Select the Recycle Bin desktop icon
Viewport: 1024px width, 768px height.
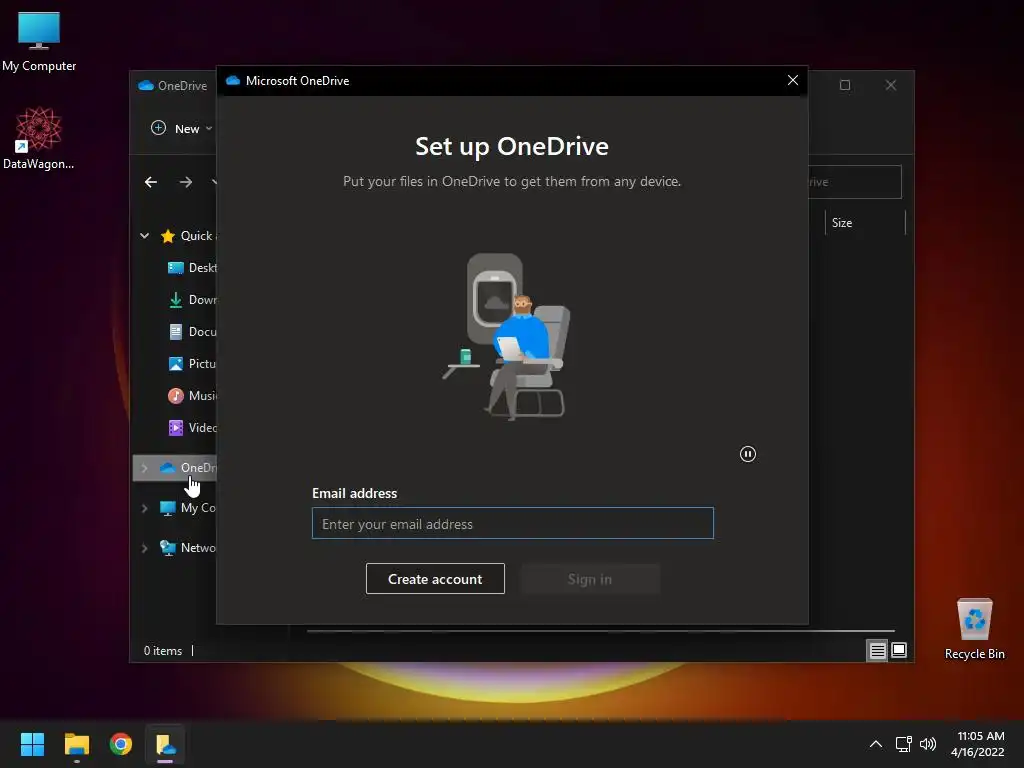coord(974,628)
